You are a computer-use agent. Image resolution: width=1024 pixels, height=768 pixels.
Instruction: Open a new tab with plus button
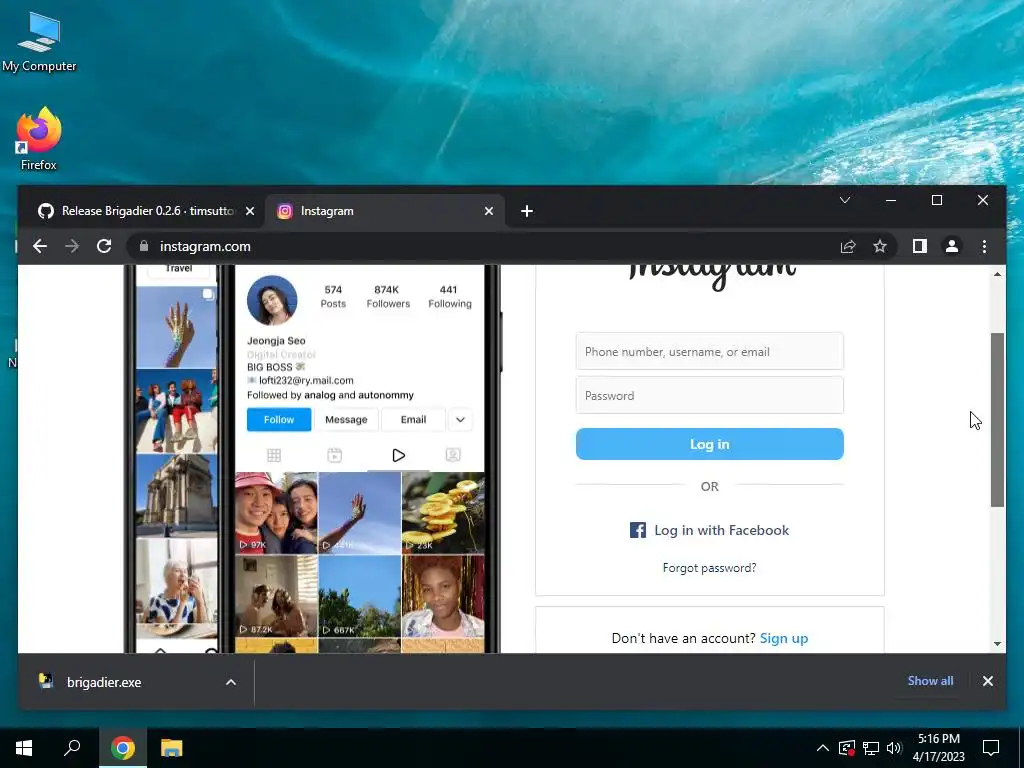click(x=527, y=211)
